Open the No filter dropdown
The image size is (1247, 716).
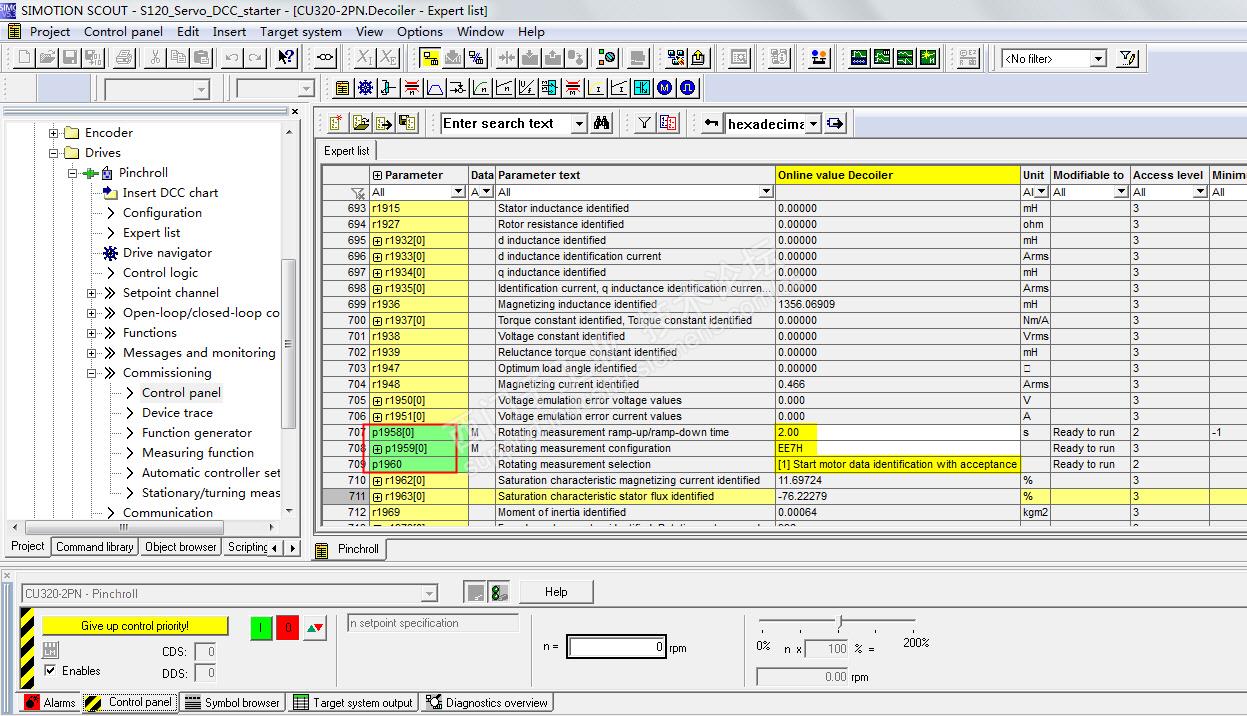click(x=1098, y=59)
